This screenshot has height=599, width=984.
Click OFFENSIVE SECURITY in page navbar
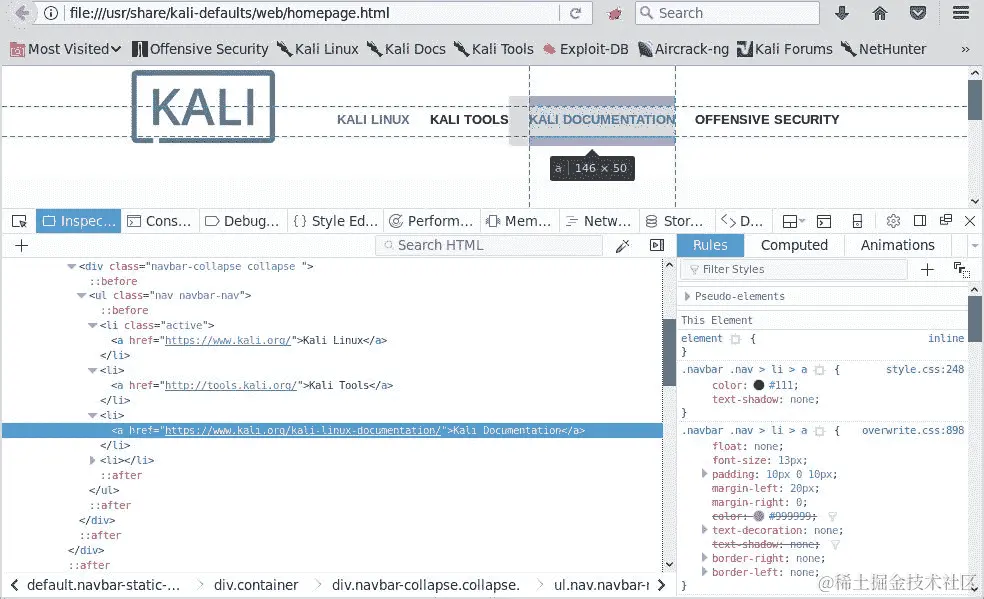[x=767, y=119]
